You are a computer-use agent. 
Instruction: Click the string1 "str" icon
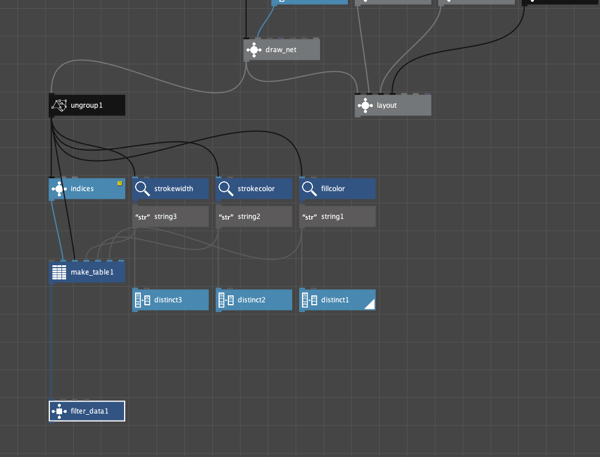[x=309, y=217]
